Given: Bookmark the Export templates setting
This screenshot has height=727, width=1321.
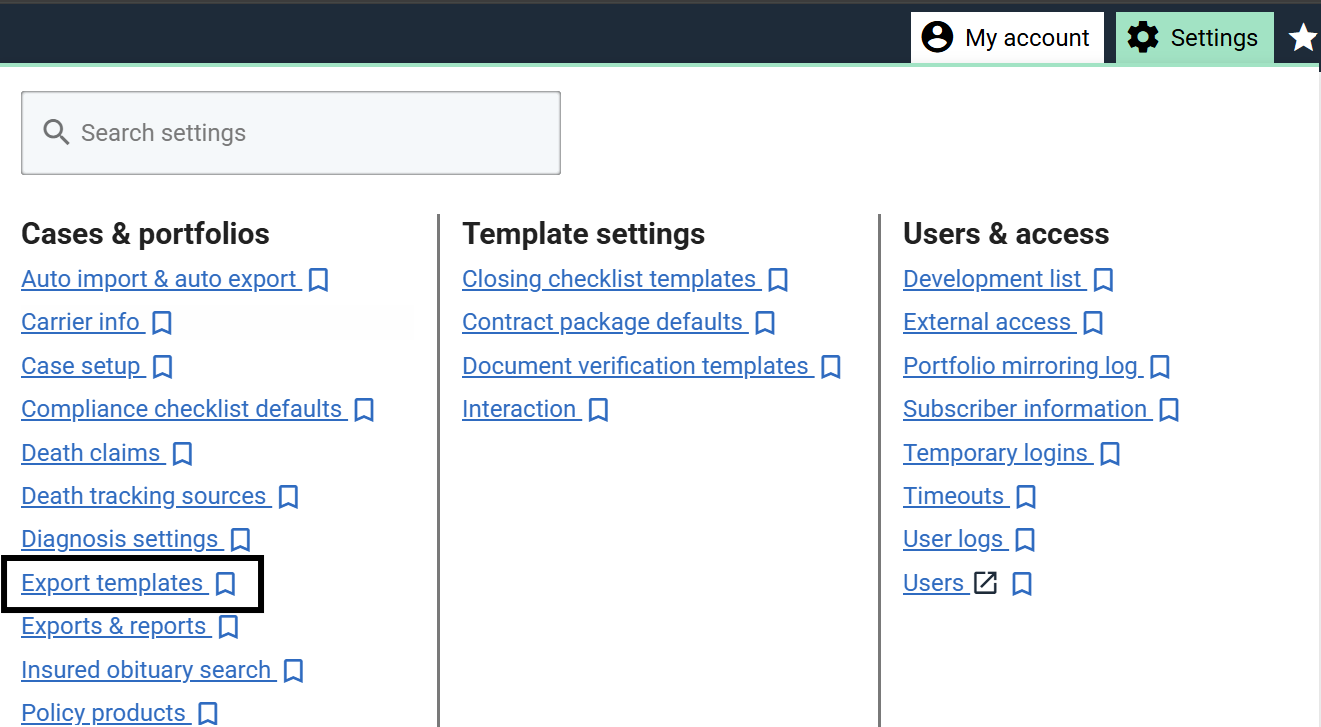Looking at the screenshot, I should tap(226, 584).
